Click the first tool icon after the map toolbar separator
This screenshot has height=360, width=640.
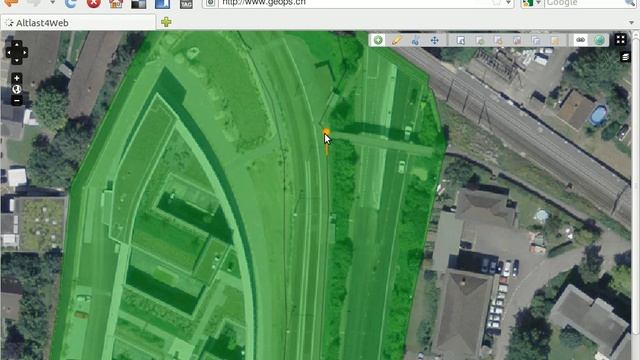[460, 40]
